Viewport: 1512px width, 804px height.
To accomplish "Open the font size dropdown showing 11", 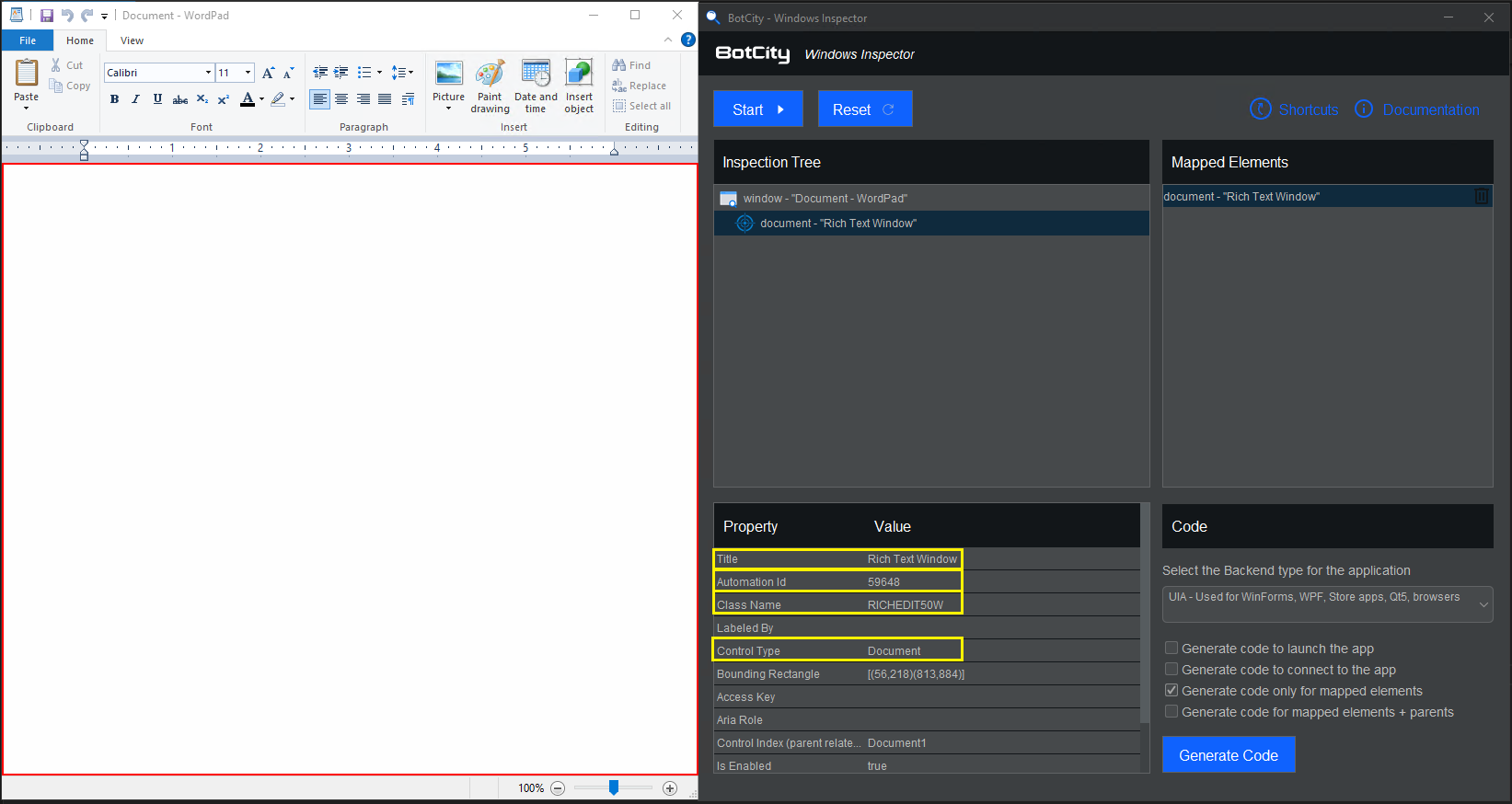I will [x=248, y=73].
